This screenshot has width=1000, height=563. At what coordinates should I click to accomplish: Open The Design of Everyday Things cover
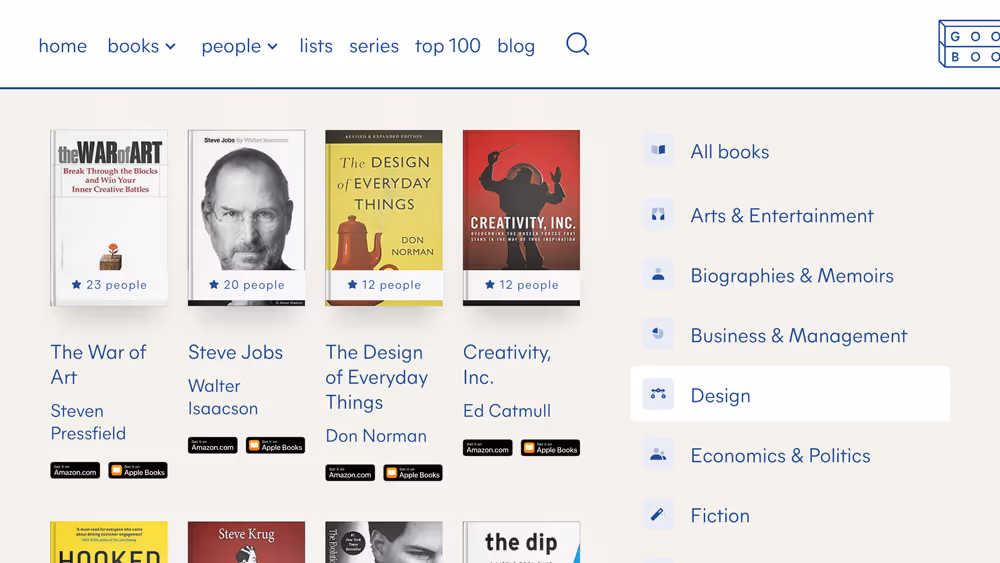(384, 218)
